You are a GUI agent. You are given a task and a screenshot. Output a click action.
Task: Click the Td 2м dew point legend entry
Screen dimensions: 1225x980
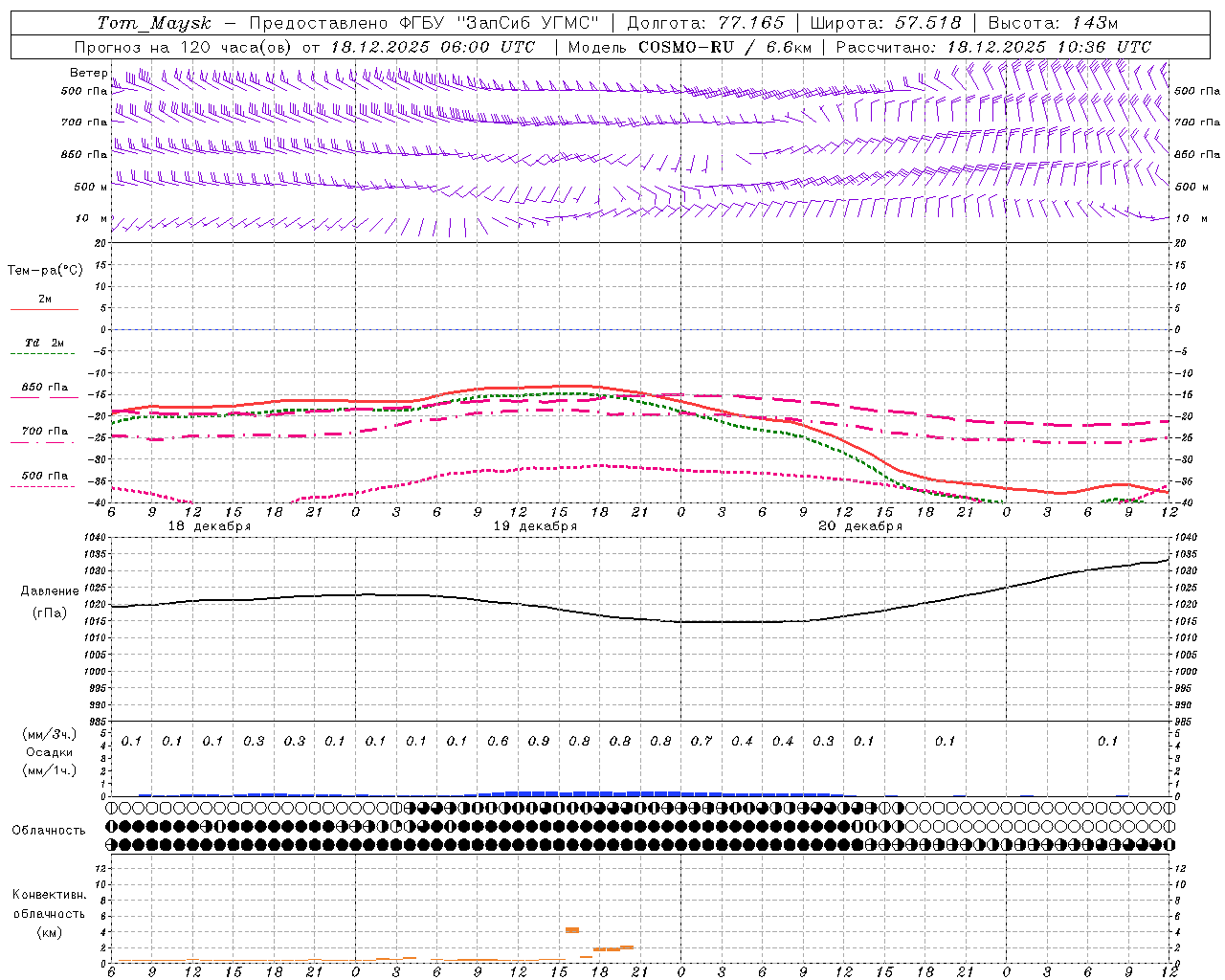[x=45, y=343]
